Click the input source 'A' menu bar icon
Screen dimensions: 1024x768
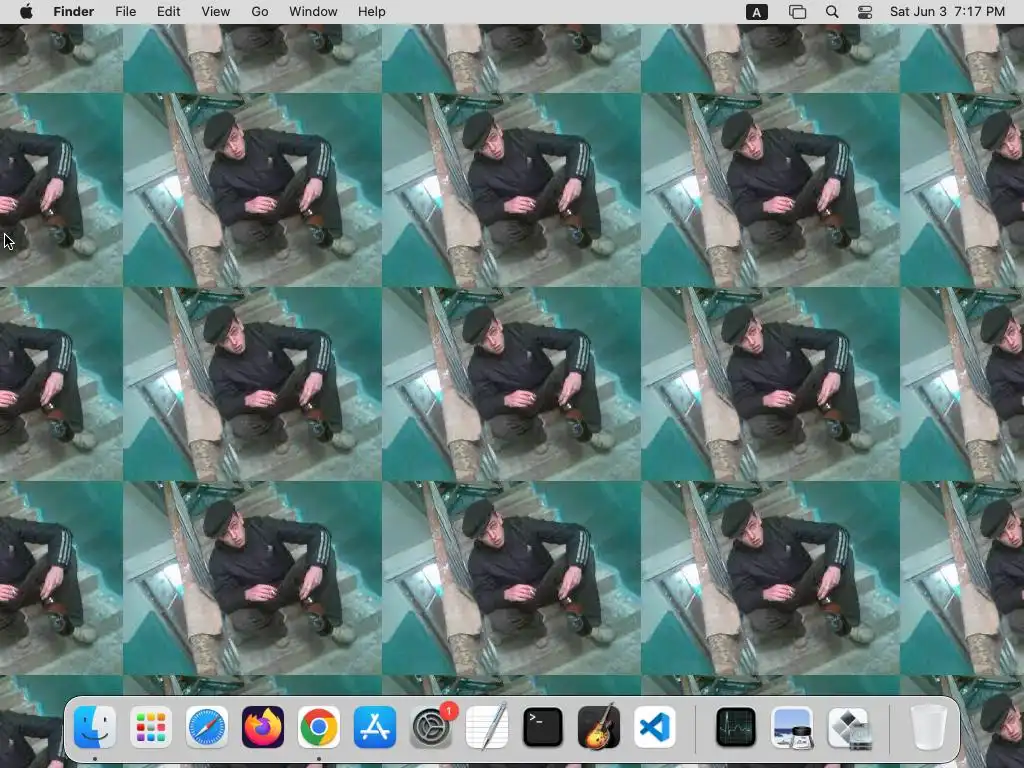point(756,12)
